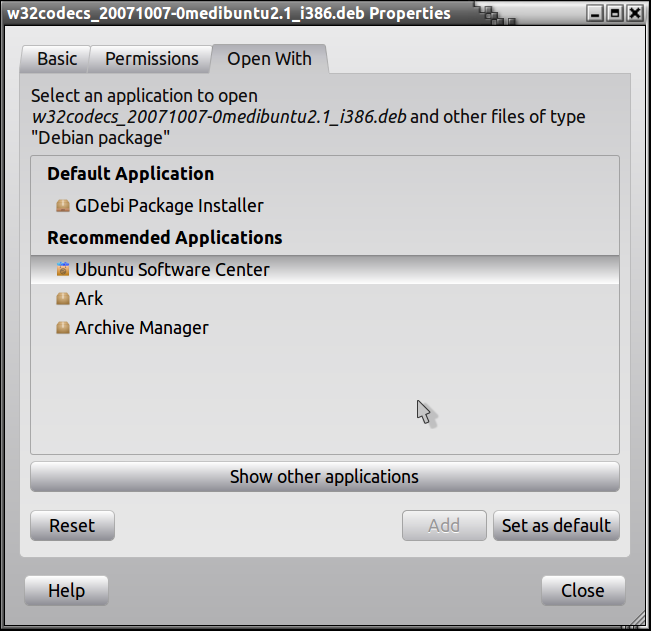The width and height of the screenshot is (651, 631).
Task: Click the GDebi Package Installer icon
Action: 63,206
